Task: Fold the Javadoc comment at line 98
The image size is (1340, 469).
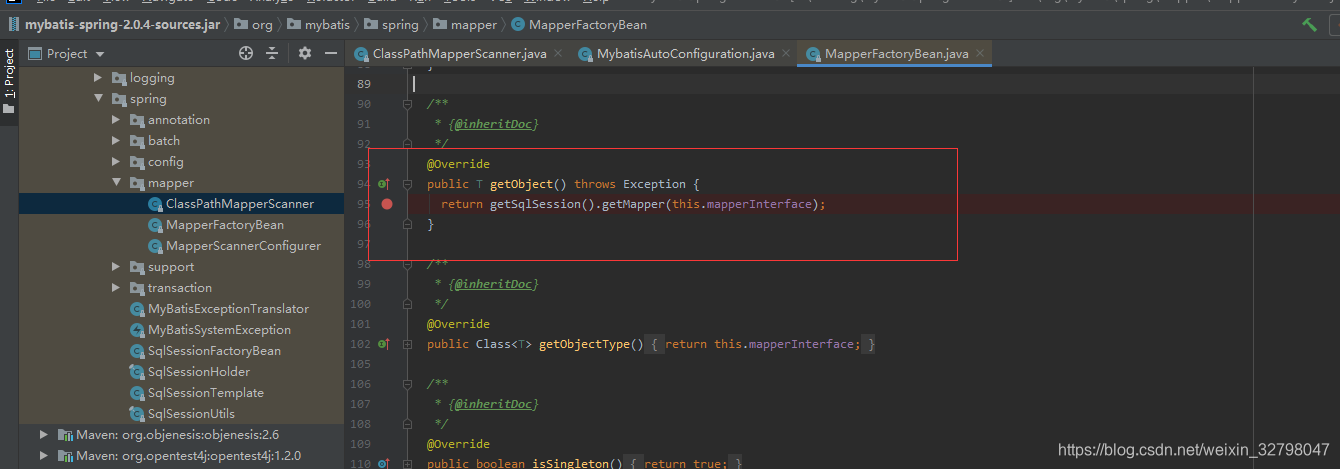Action: point(407,264)
